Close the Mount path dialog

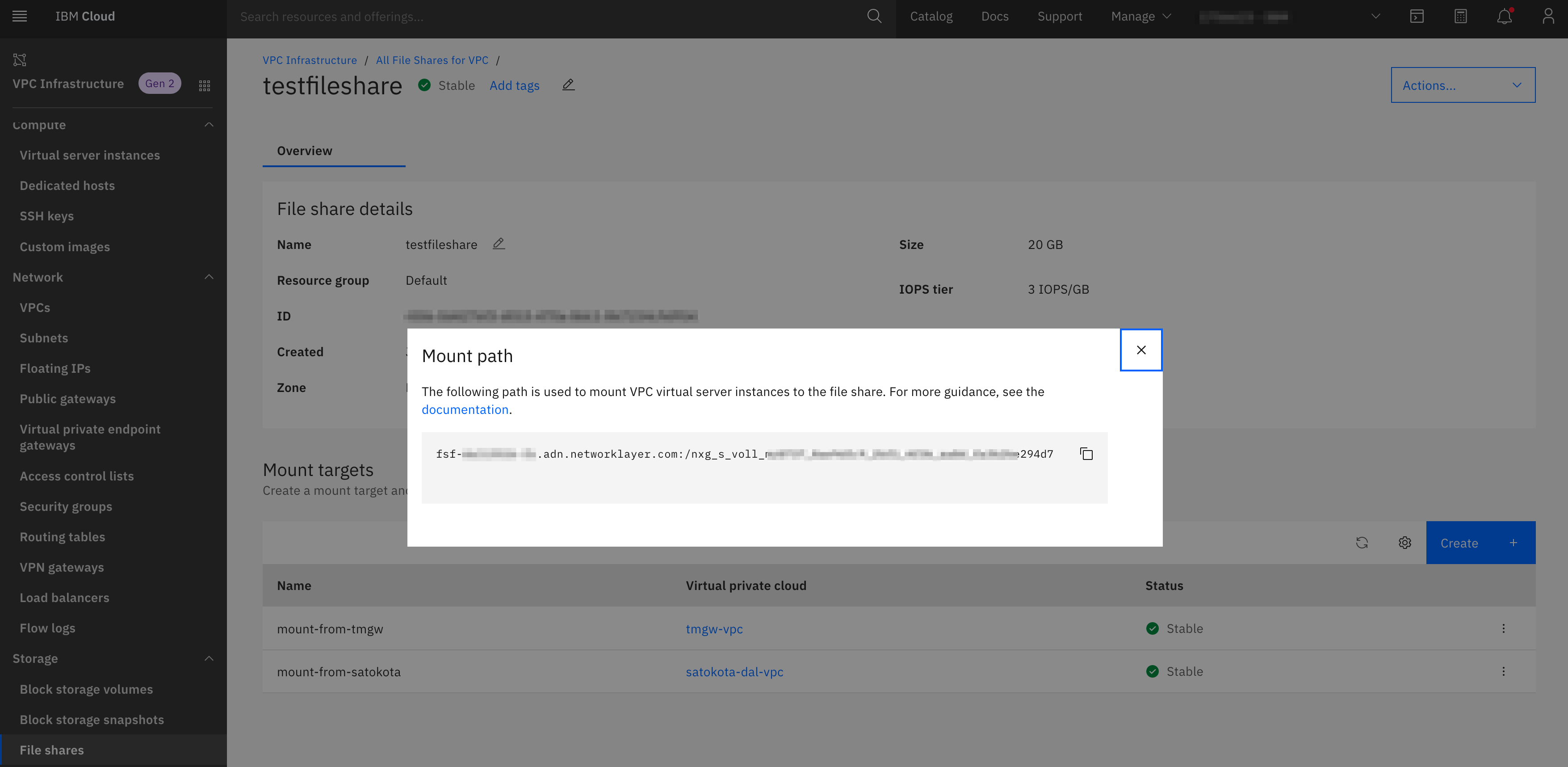coord(1140,350)
